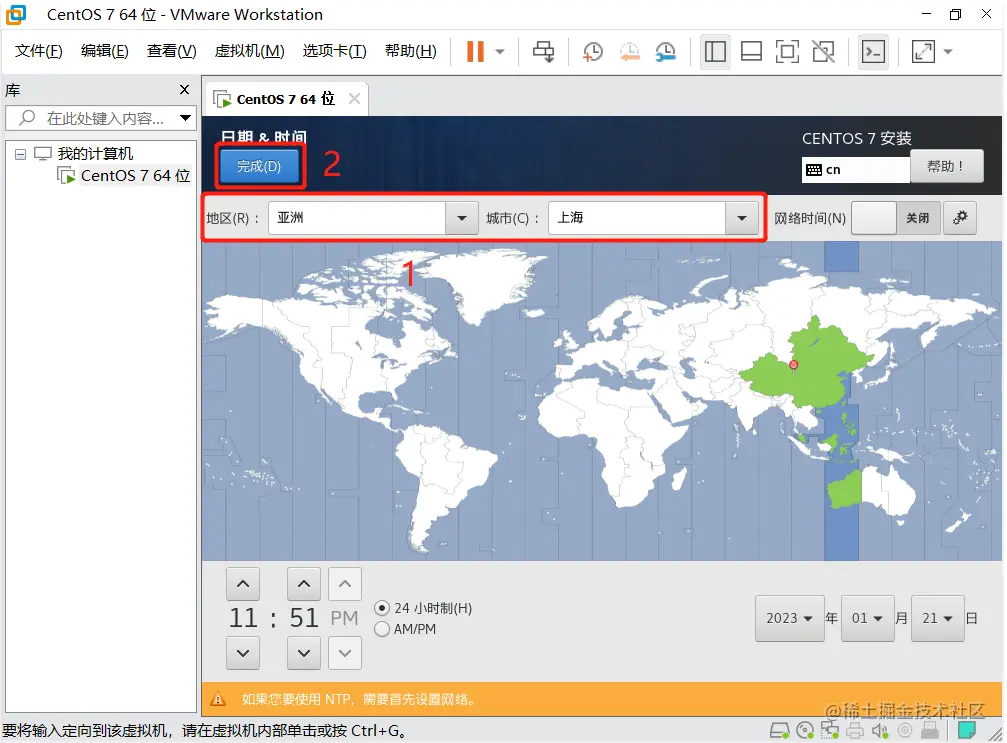
Task: Click the 帮助 button
Action: 946,166
